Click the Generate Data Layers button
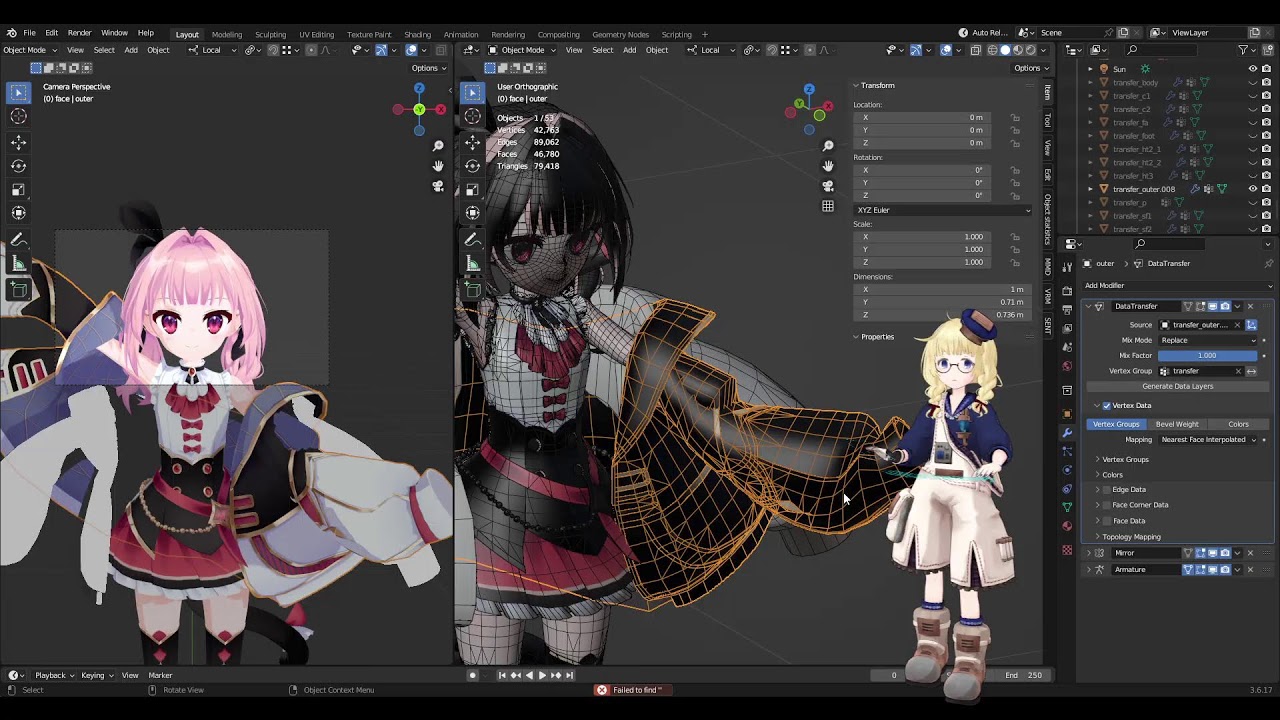The height and width of the screenshot is (720, 1280). click(x=1177, y=386)
